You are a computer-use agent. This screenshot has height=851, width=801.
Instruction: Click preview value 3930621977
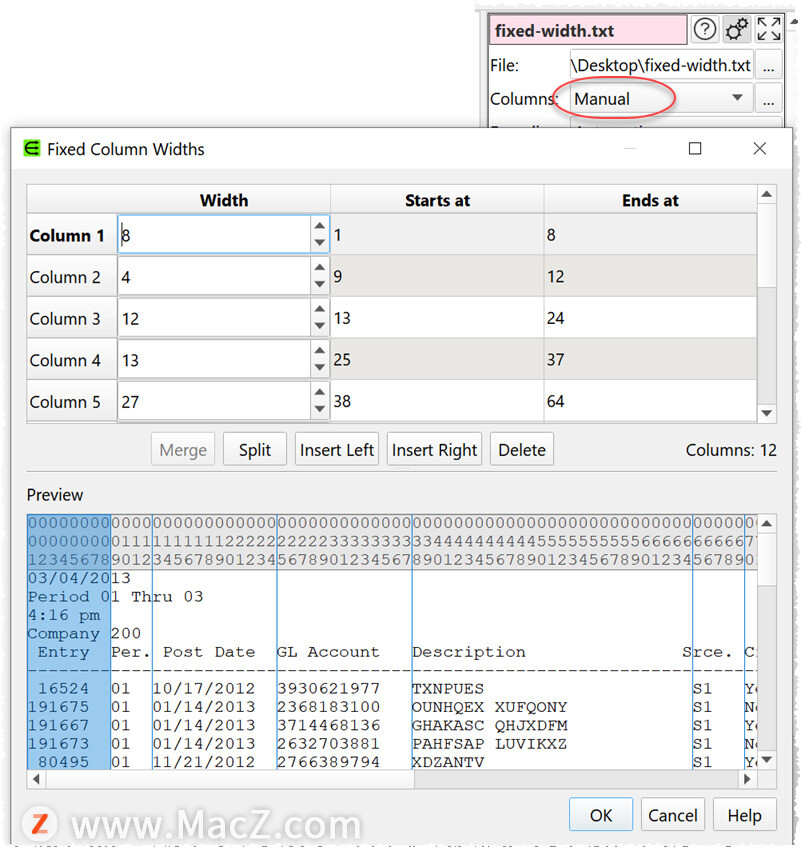[x=328, y=688]
